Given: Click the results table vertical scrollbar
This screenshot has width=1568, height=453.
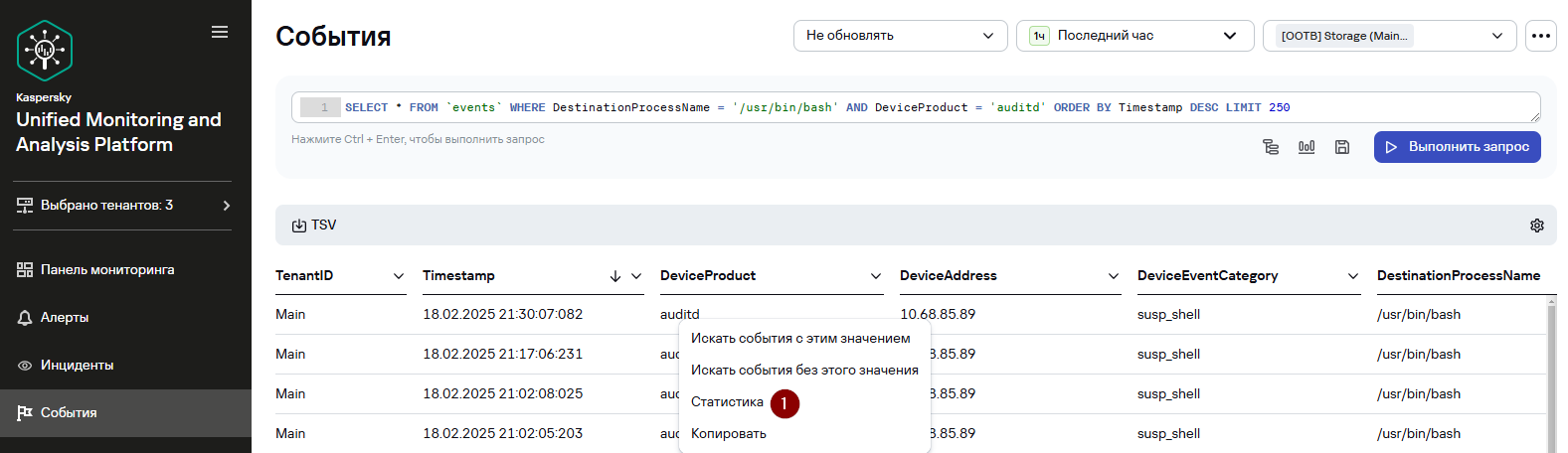Looking at the screenshot, I should pyautogui.click(x=1551, y=376).
